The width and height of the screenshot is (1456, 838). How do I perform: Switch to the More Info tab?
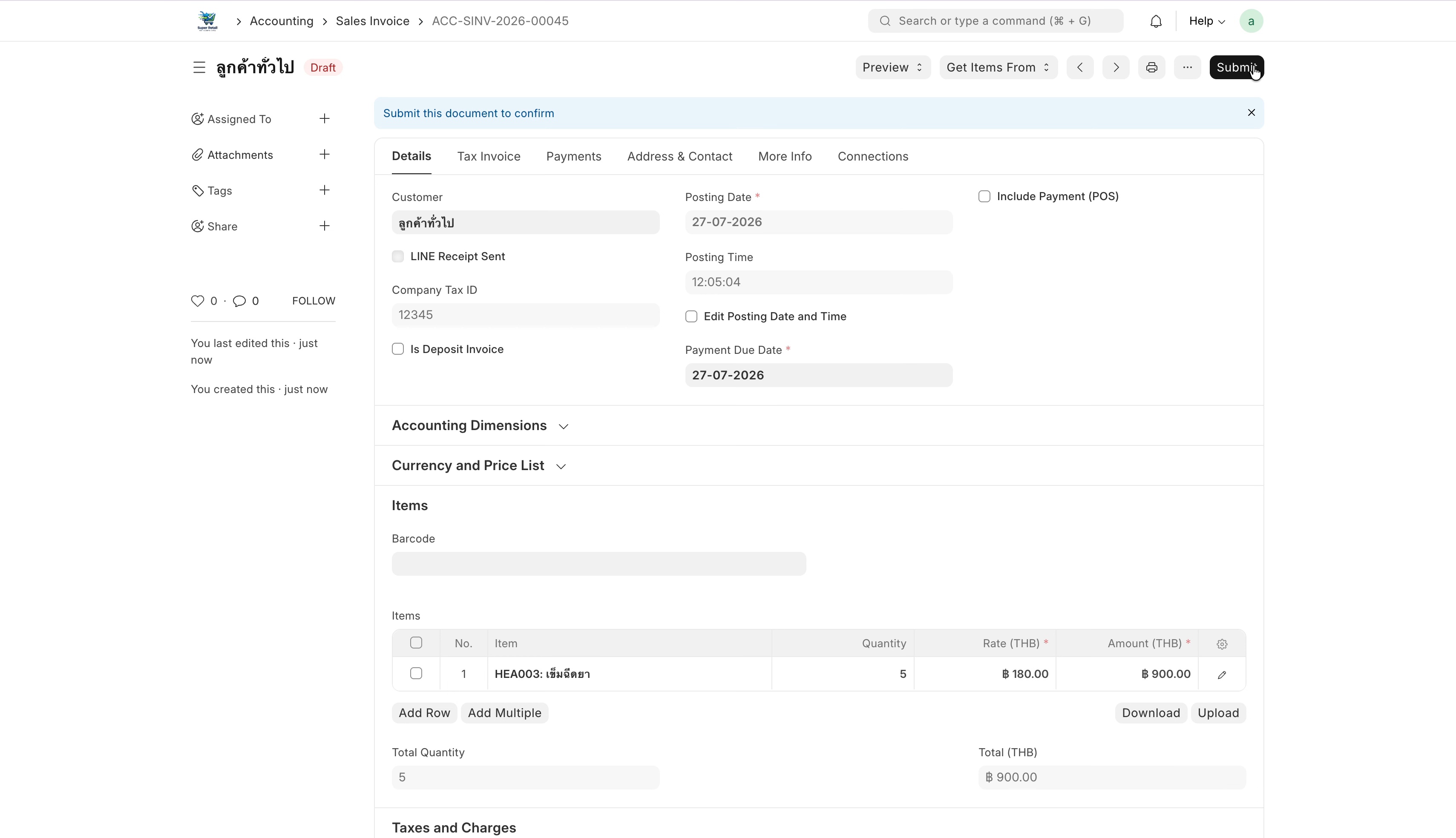(784, 157)
